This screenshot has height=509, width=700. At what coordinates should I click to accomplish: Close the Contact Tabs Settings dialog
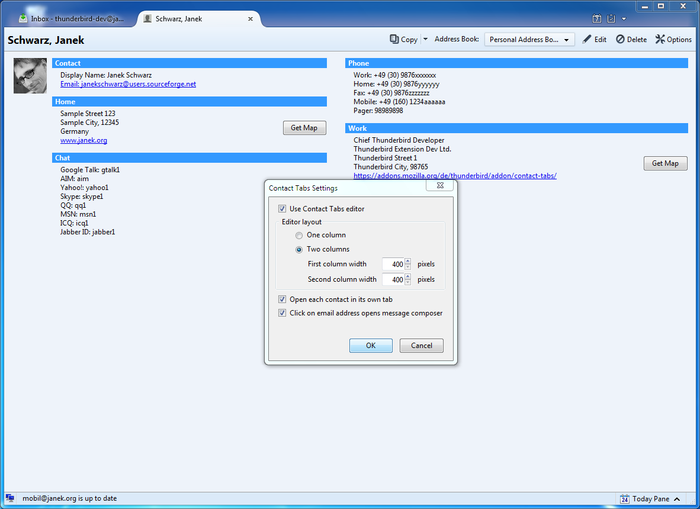coord(440,185)
